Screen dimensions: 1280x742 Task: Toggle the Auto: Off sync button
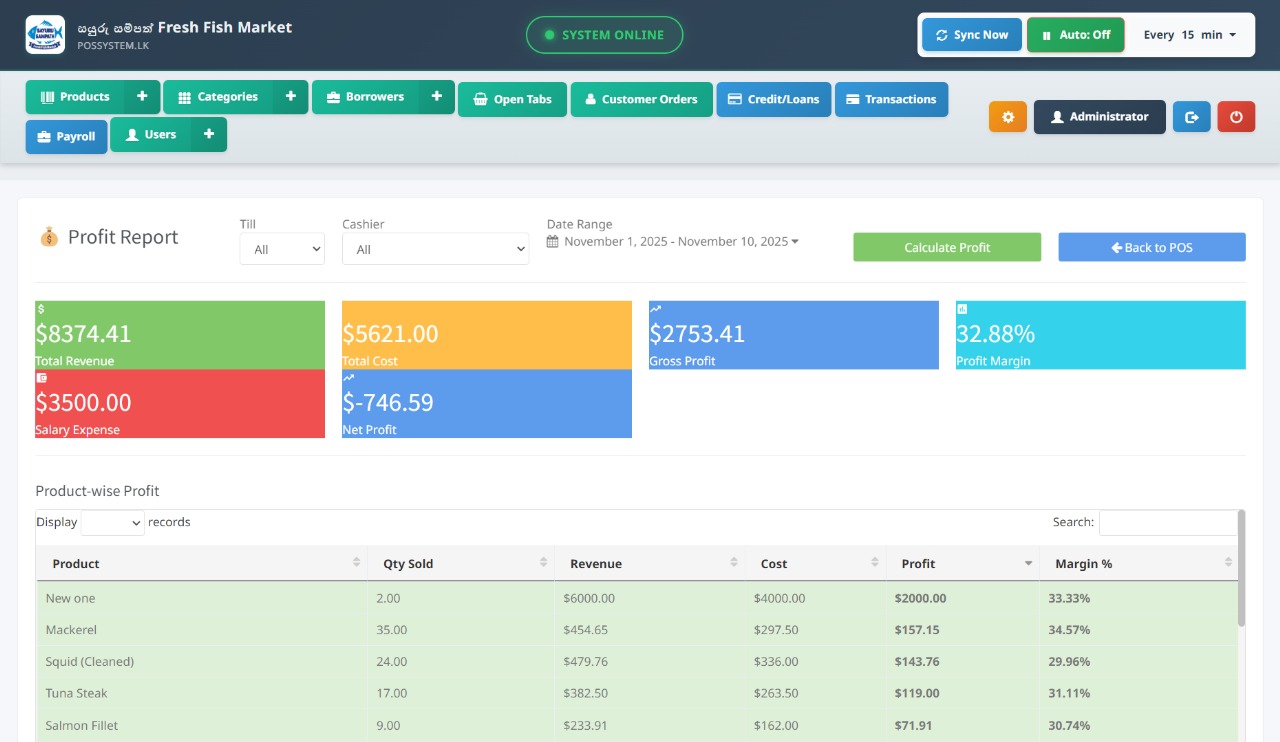1075,35
